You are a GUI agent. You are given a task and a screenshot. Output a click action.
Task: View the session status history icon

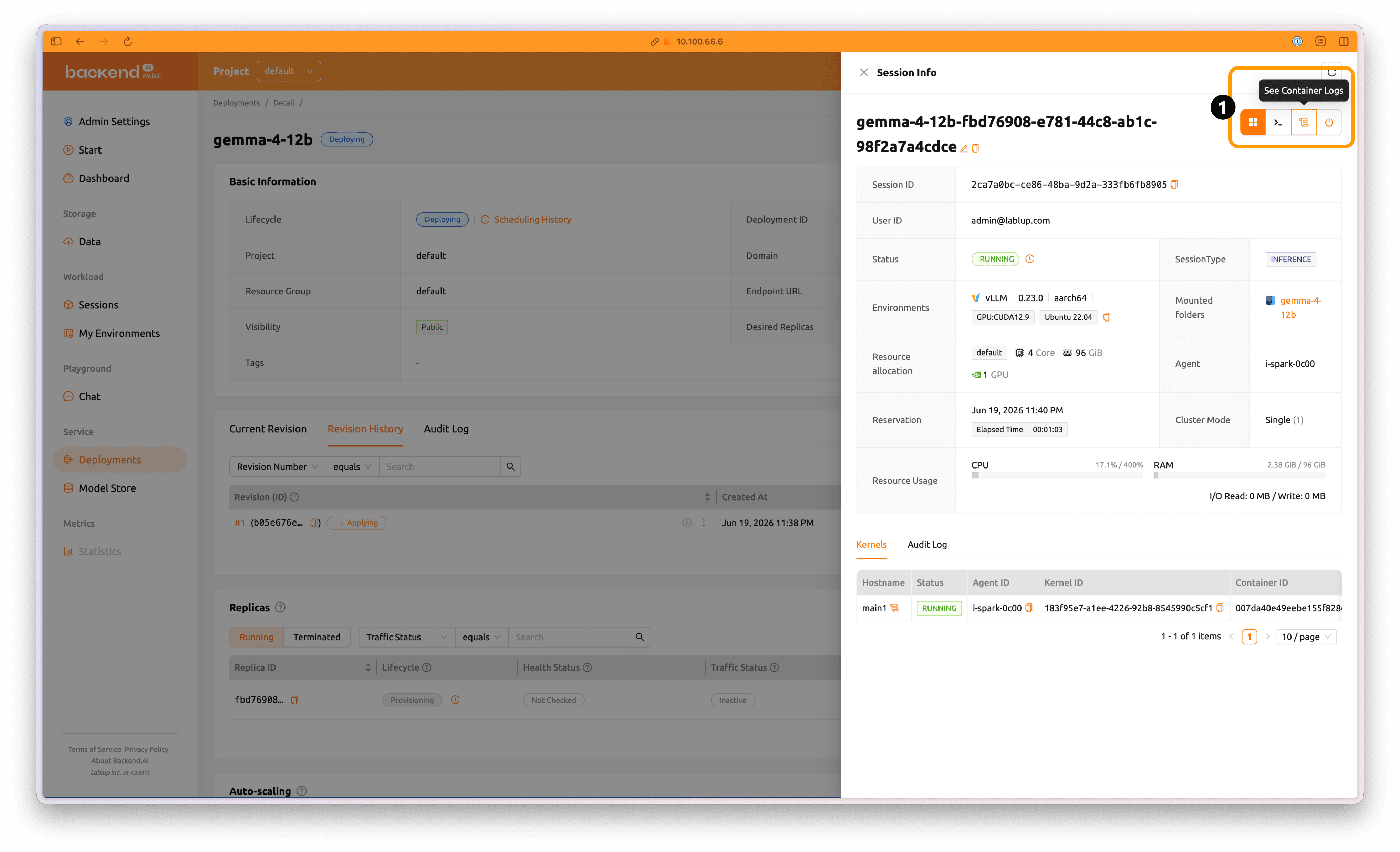[x=1029, y=259]
